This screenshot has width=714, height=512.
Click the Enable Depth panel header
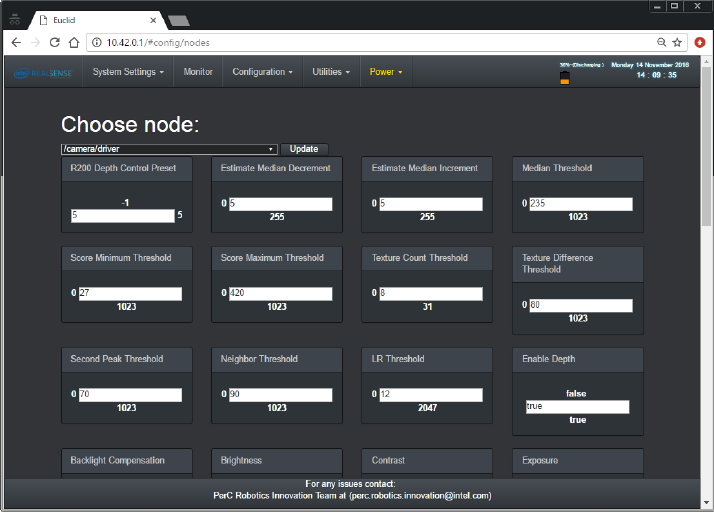578,359
